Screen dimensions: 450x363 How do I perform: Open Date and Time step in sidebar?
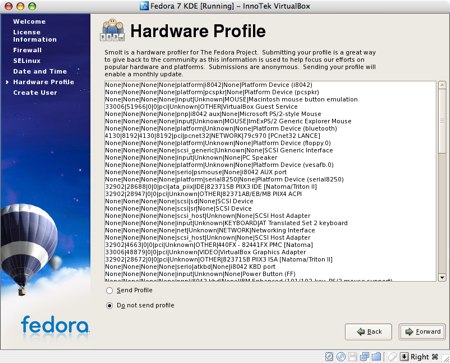tap(40, 71)
